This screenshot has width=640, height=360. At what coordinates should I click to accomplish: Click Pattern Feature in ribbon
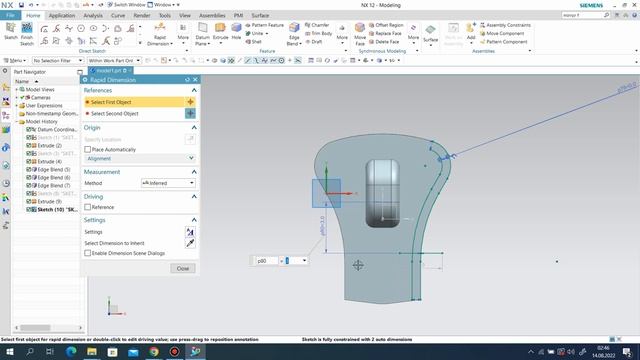click(x=264, y=25)
